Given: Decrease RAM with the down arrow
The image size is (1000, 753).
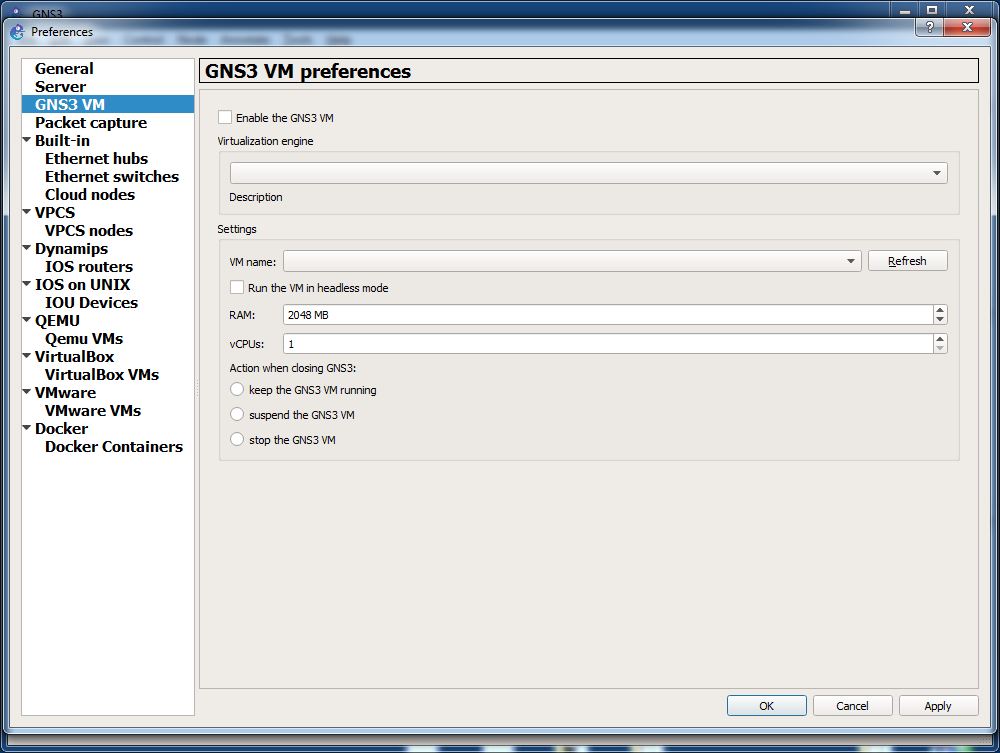Looking at the screenshot, I should coord(940,319).
